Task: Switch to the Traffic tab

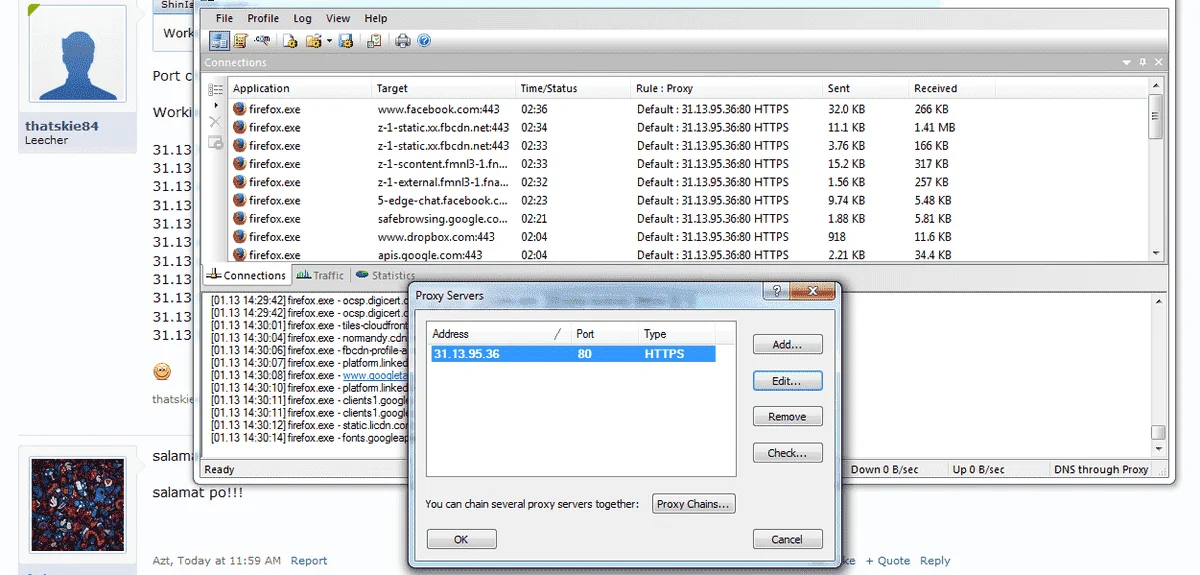Action: coord(320,275)
